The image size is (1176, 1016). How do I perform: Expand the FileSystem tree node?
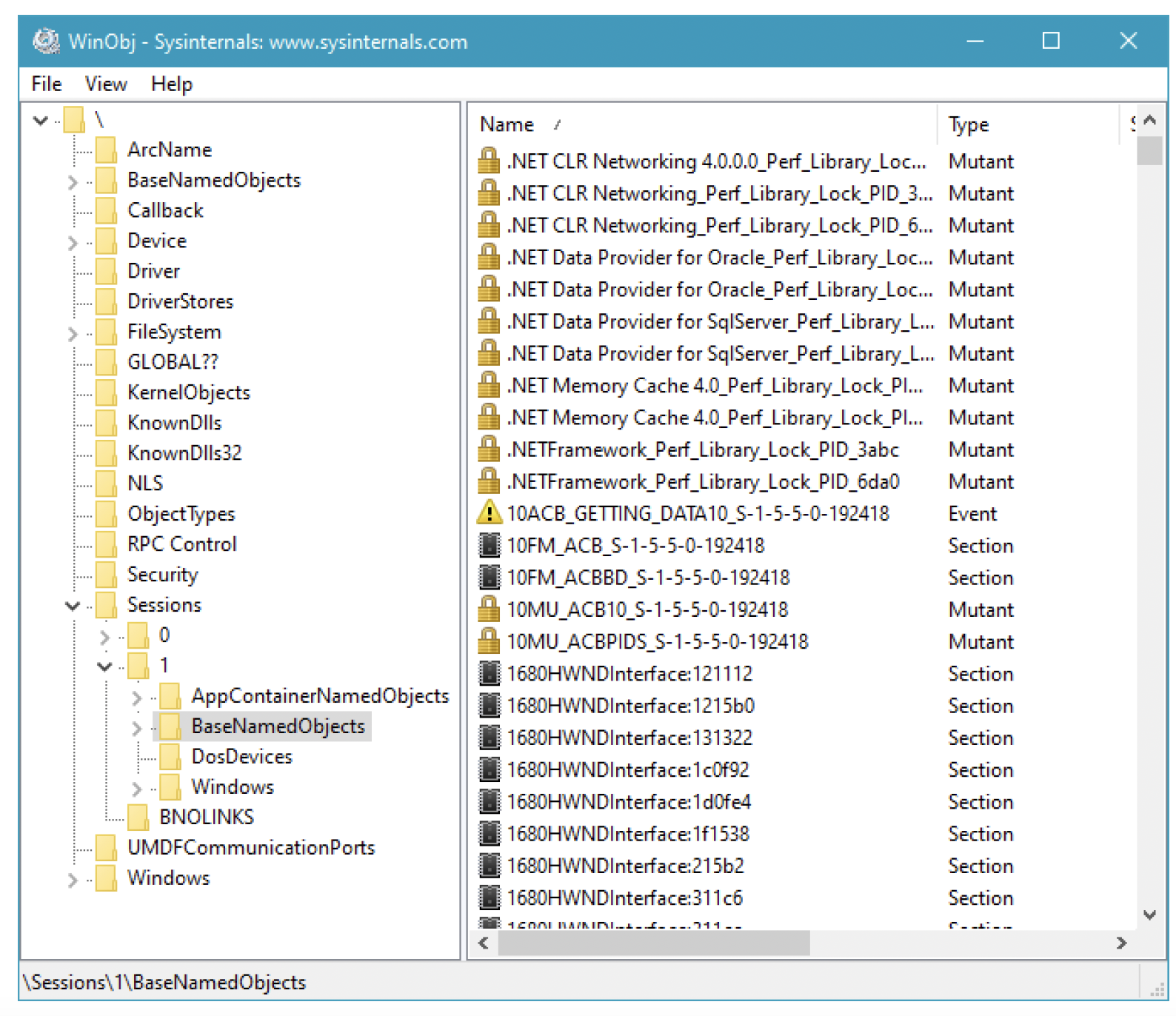tap(73, 333)
